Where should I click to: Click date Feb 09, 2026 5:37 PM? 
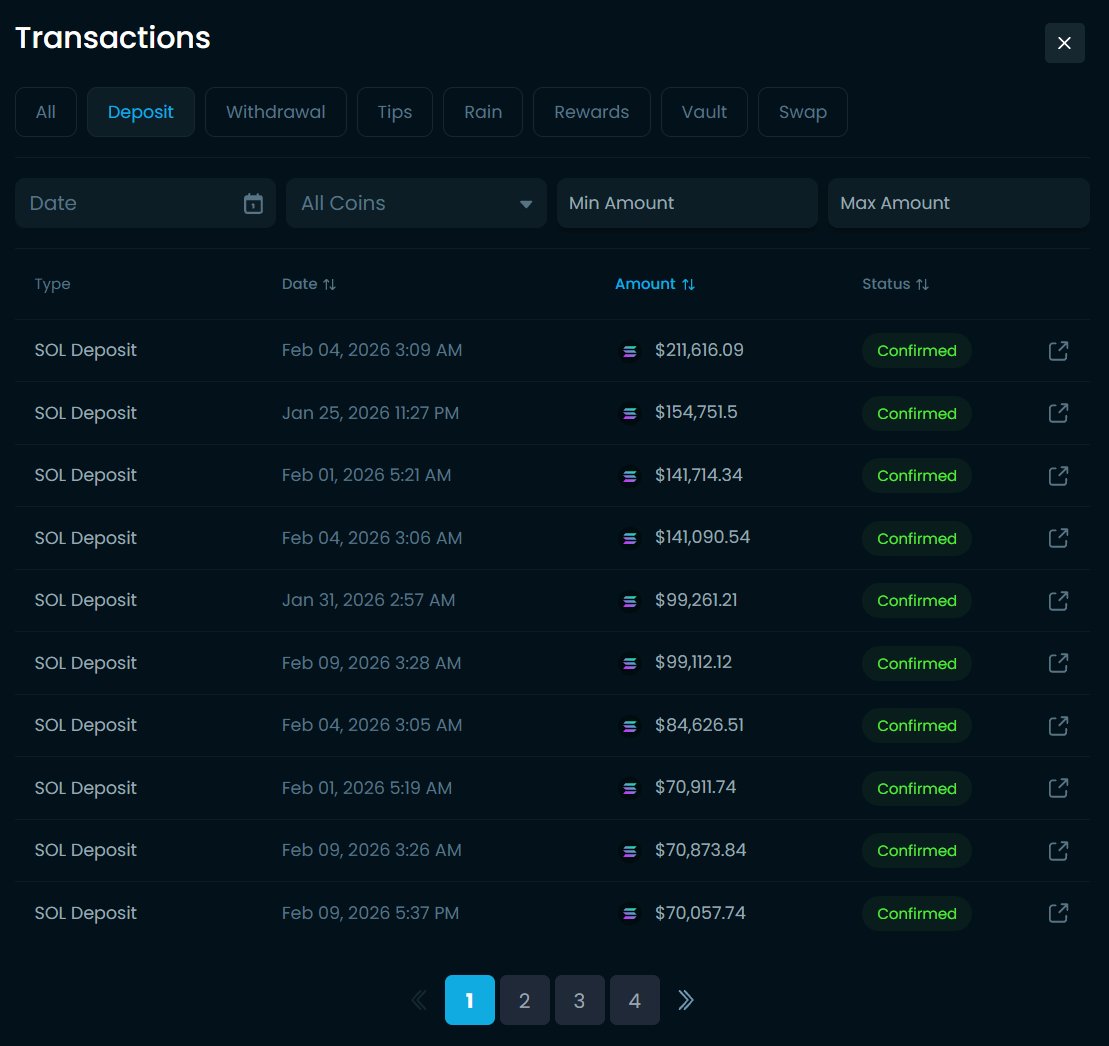coord(371,913)
